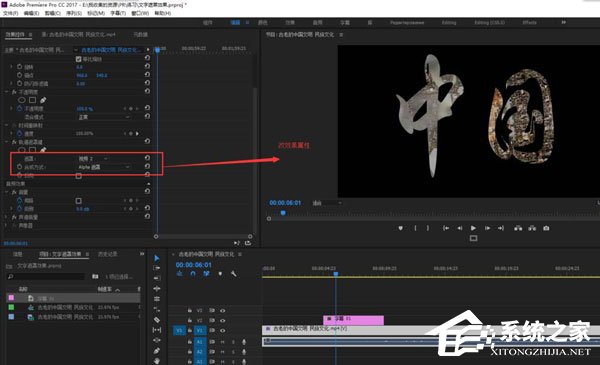This screenshot has height=365, width=600.
Task: Click the project panel search magnifier icon
Action: coord(11,276)
